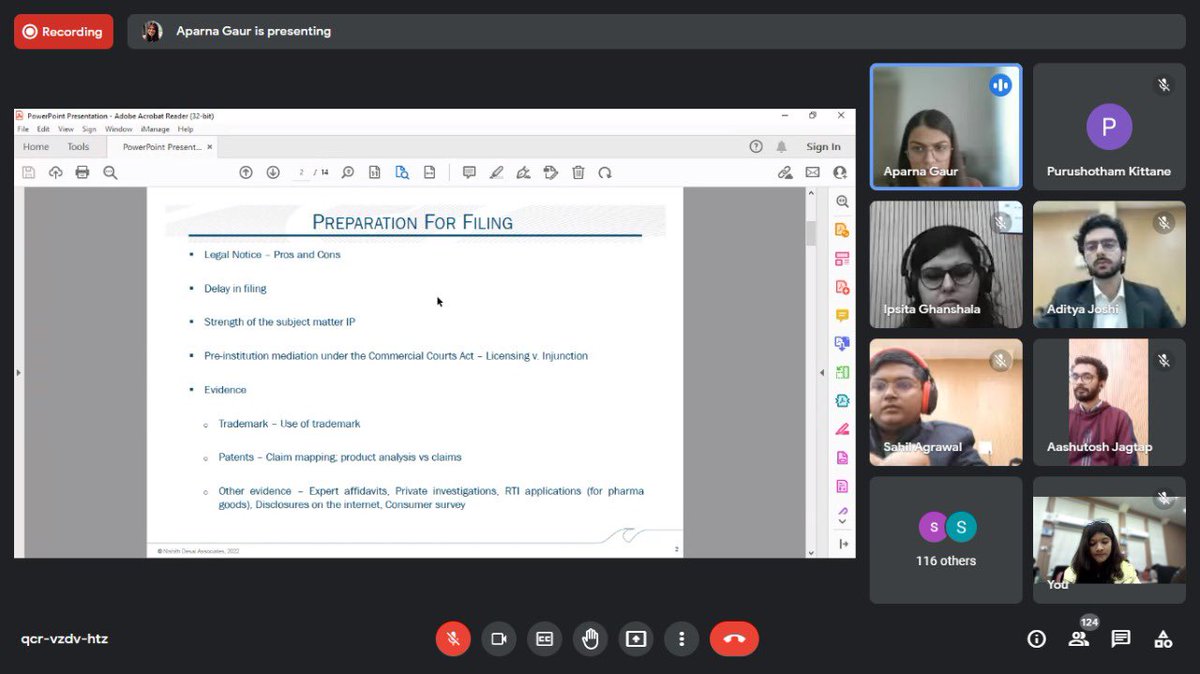Screen dimensions: 1200x674
Task: Click the Present now button in Meet
Action: [x=636, y=639]
